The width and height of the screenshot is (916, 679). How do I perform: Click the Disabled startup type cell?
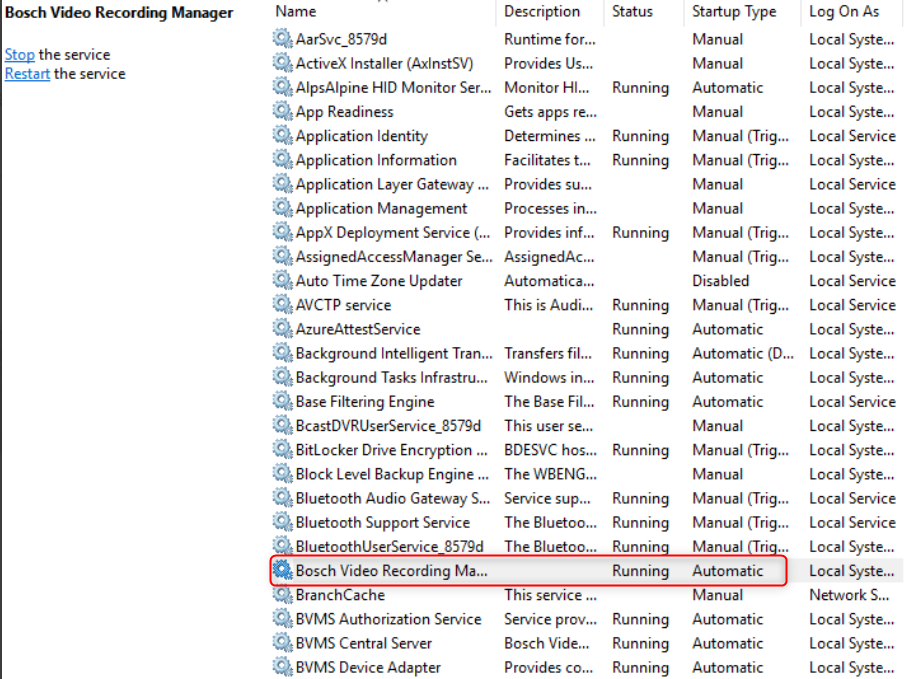[720, 280]
